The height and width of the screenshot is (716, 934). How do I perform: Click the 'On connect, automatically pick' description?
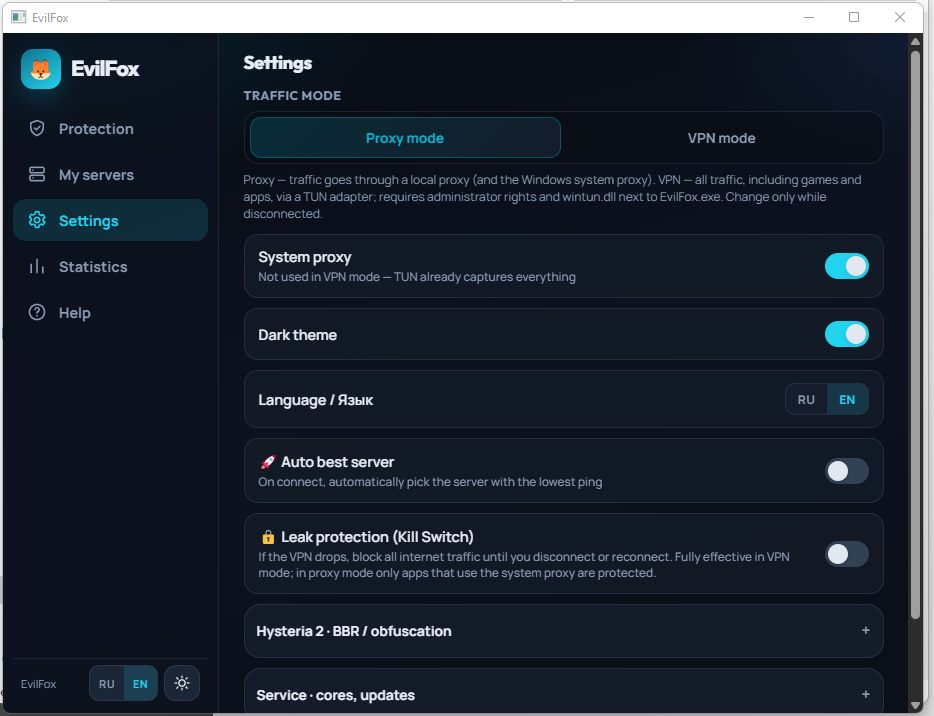(x=430, y=482)
